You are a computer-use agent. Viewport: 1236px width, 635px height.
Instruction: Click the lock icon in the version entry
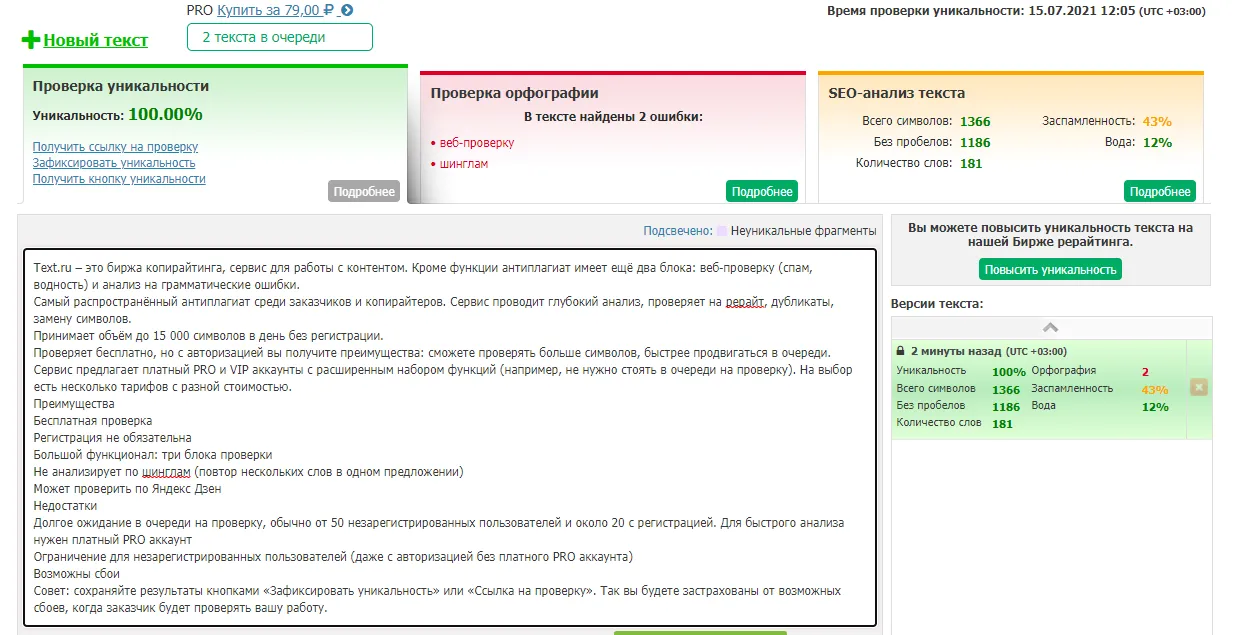901,352
